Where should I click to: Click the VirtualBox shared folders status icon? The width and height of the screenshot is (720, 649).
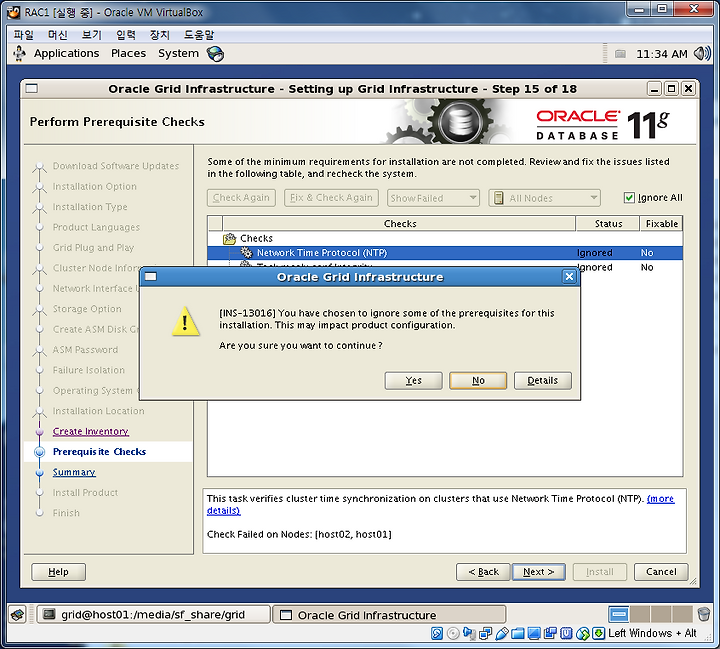pyautogui.click(x=518, y=634)
